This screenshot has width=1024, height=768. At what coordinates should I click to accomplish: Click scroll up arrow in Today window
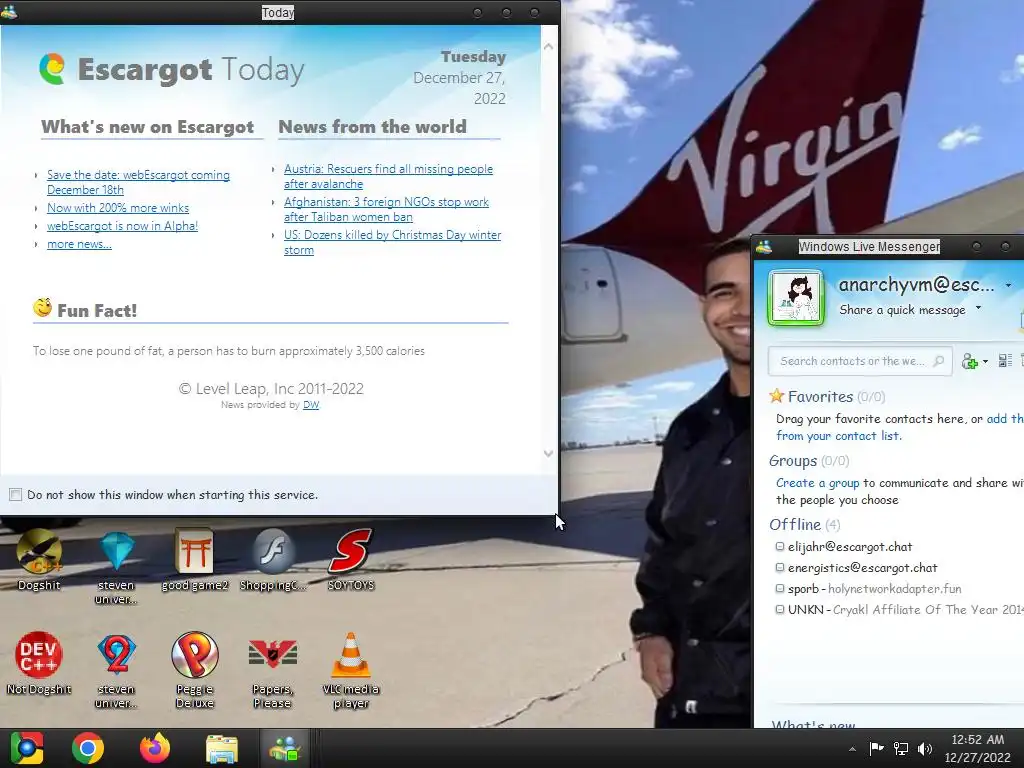coord(549,46)
